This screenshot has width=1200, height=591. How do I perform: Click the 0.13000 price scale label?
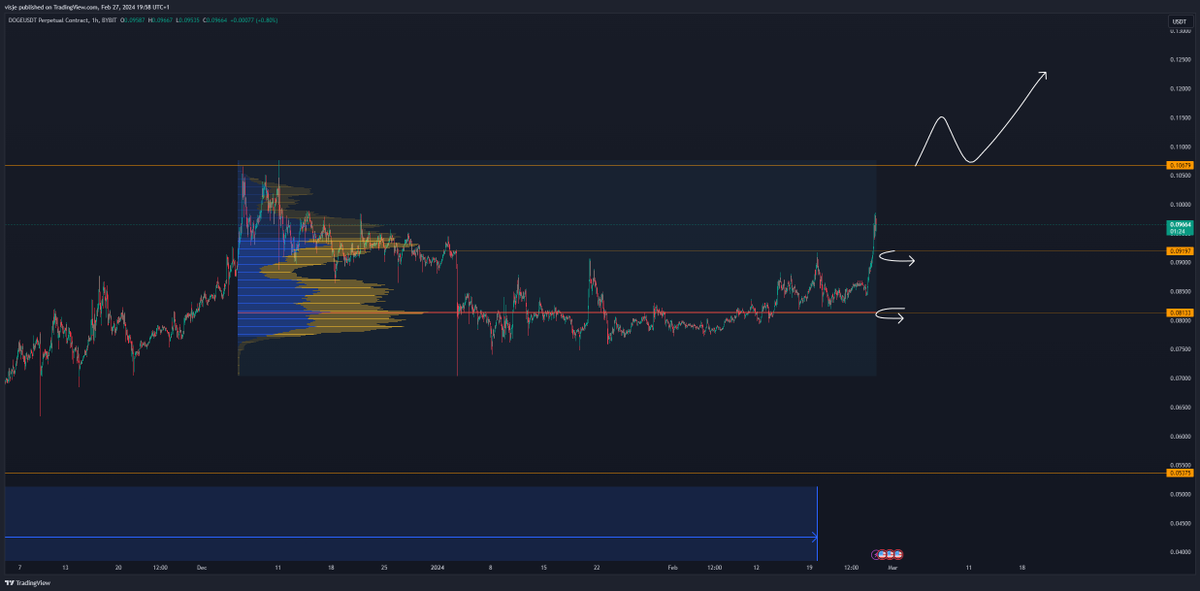point(1179,31)
